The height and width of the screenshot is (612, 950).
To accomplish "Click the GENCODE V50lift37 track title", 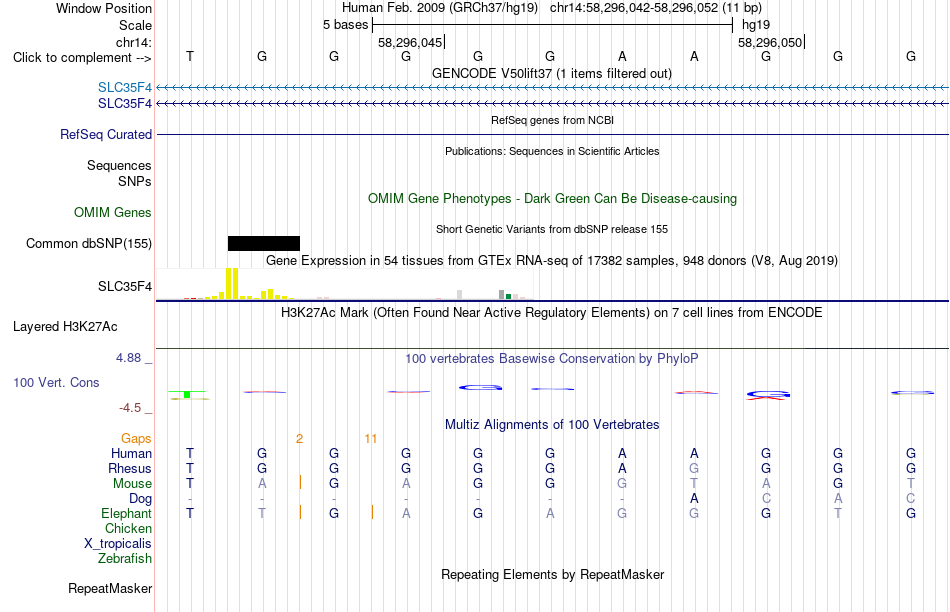I will click(x=552, y=73).
